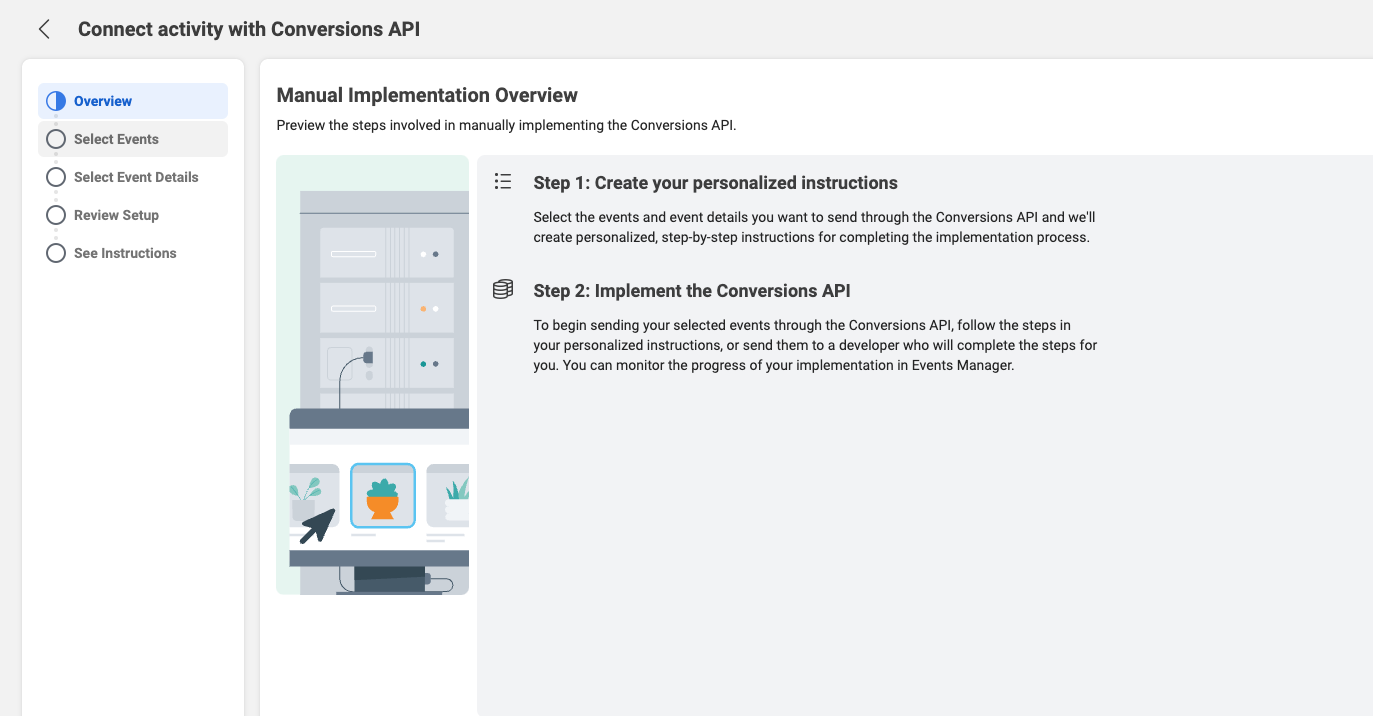Click the Select Event Details circle icon
Viewport: 1373px width, 716px height.
(56, 177)
